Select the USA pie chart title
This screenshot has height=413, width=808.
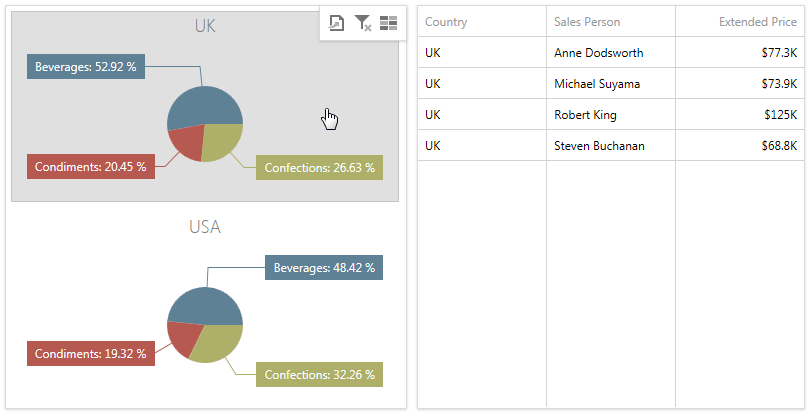[205, 227]
